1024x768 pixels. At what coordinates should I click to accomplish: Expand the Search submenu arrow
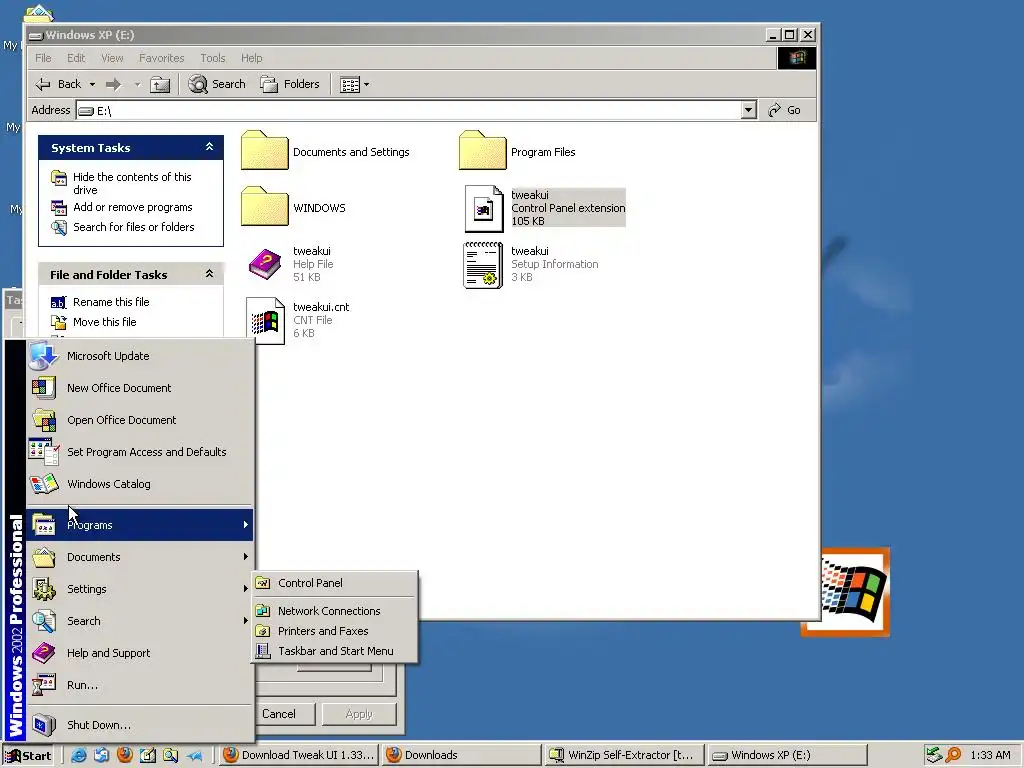click(246, 620)
